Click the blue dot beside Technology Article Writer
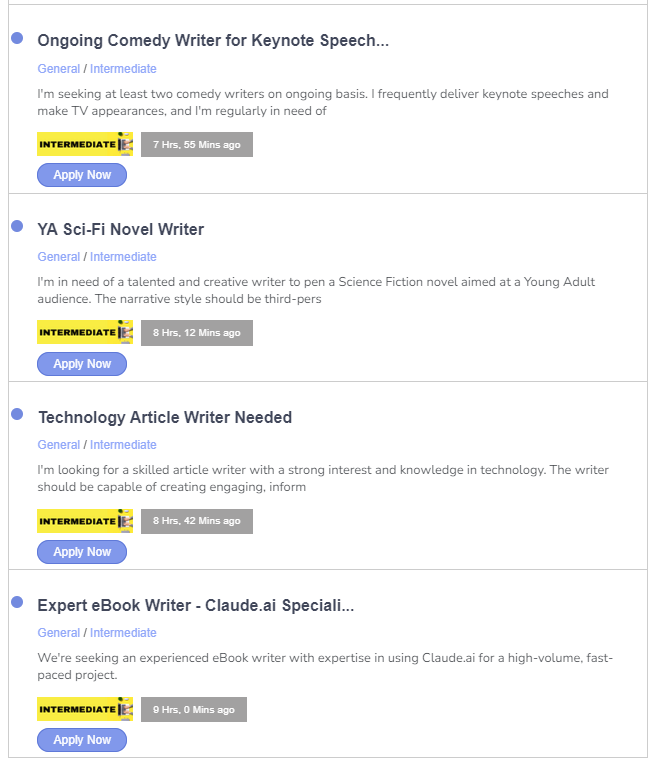Image resolution: width=657 pixels, height=758 pixels. coord(17,414)
